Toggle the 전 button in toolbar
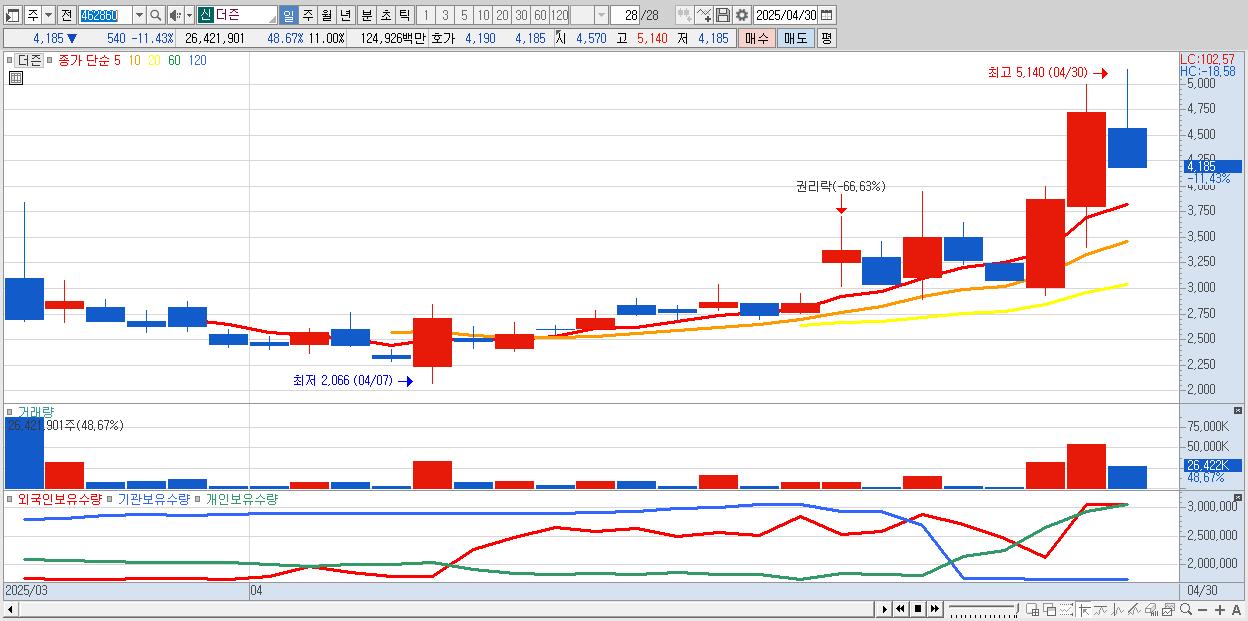This screenshot has width=1248, height=621. pyautogui.click(x=66, y=15)
